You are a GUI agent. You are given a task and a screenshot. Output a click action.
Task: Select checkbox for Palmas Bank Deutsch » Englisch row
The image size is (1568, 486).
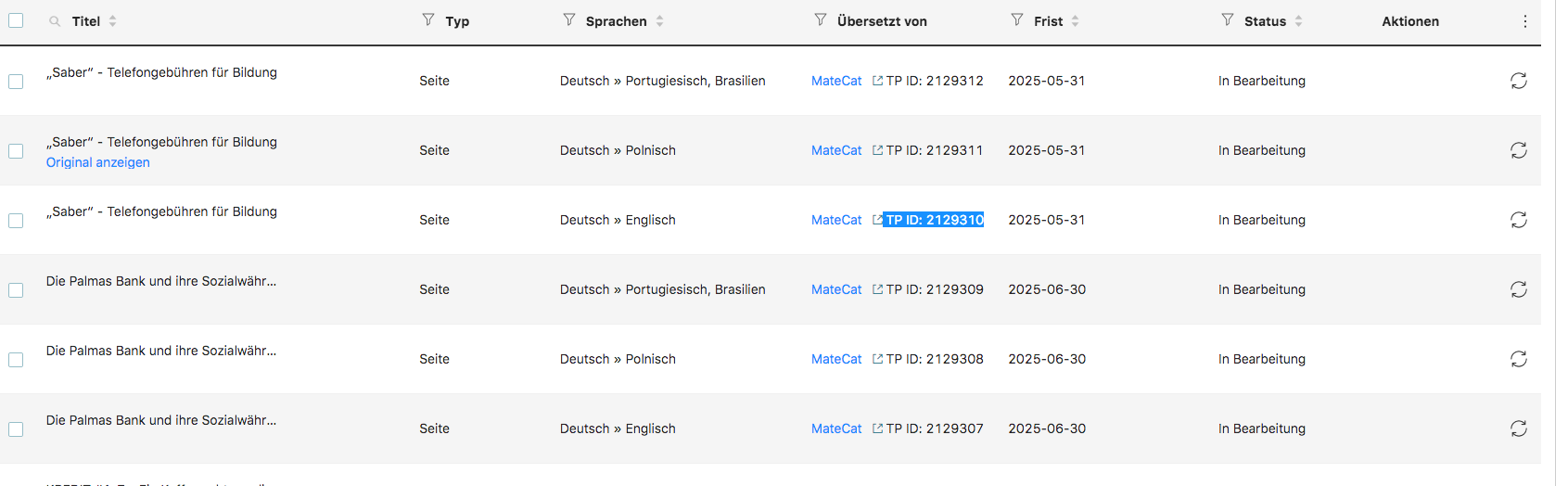pos(16,429)
